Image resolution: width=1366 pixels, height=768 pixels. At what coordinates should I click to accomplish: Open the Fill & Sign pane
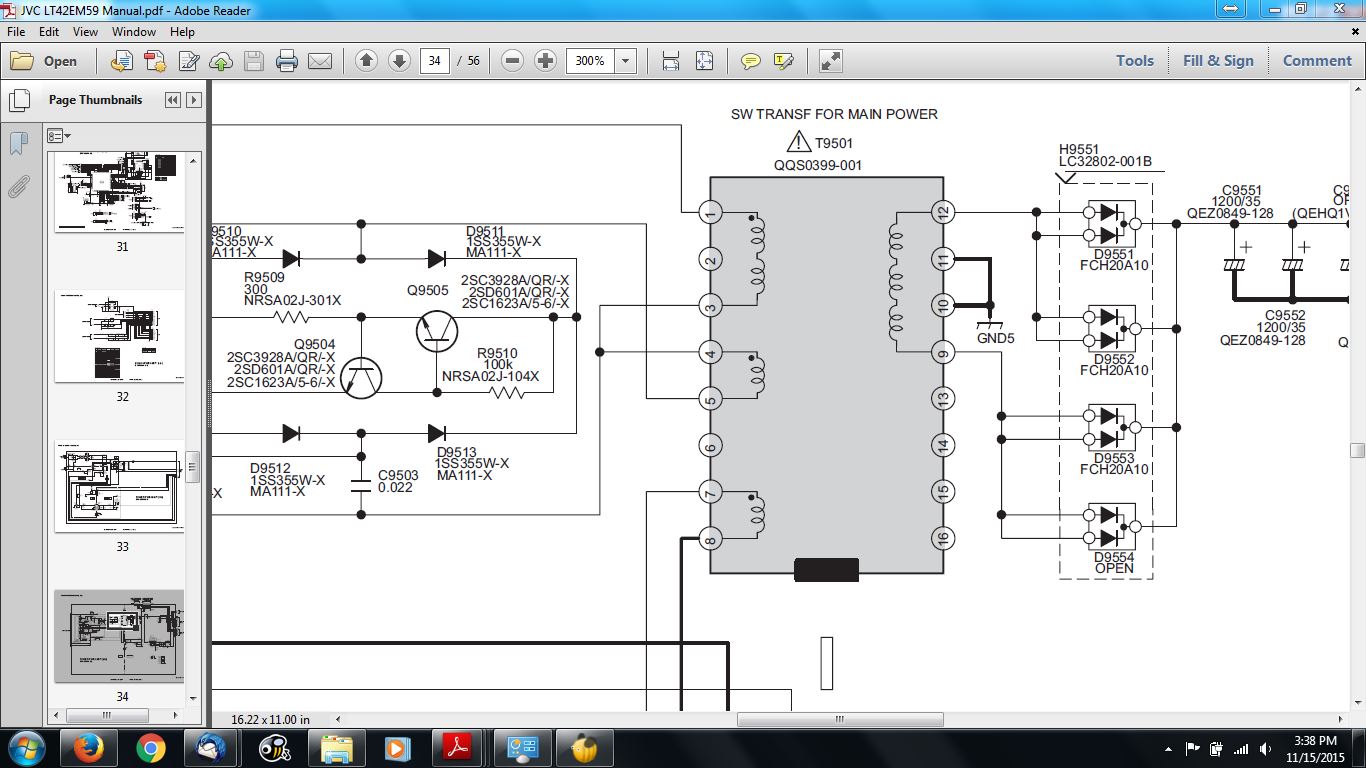pos(1217,61)
